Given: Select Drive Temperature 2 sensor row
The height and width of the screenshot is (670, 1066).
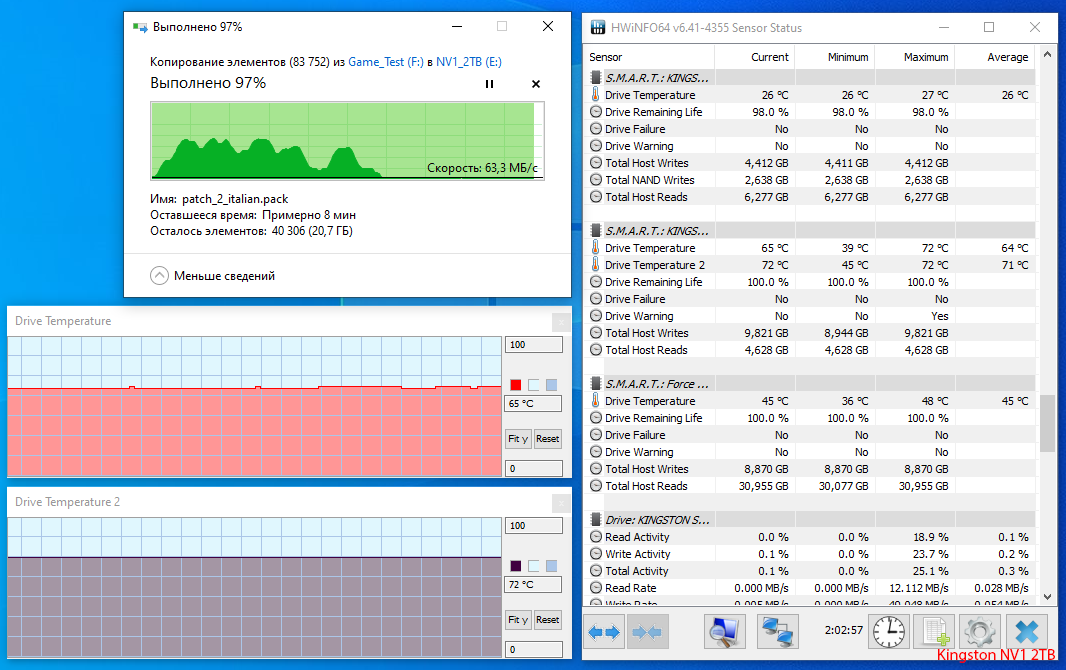Looking at the screenshot, I should 810,265.
